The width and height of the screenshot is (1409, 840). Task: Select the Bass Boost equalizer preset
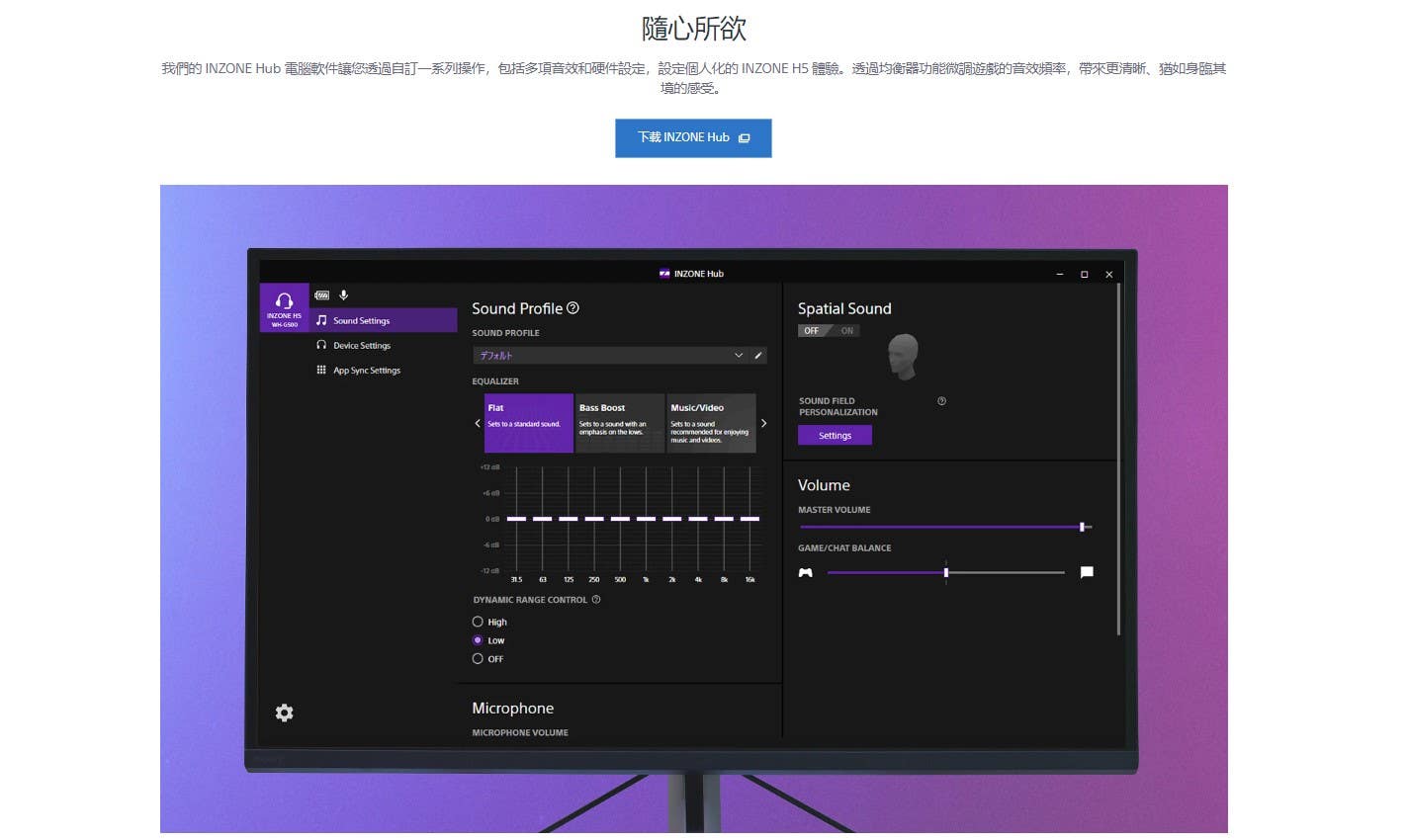pyautogui.click(x=620, y=424)
